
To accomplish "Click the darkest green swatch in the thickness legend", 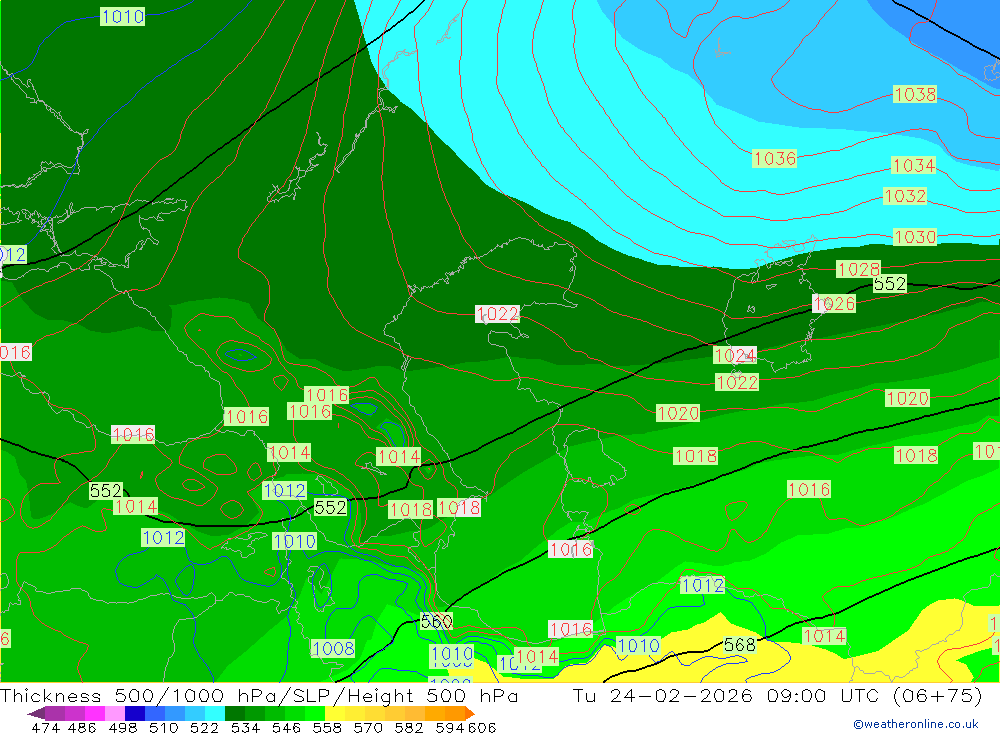I will (235, 713).
